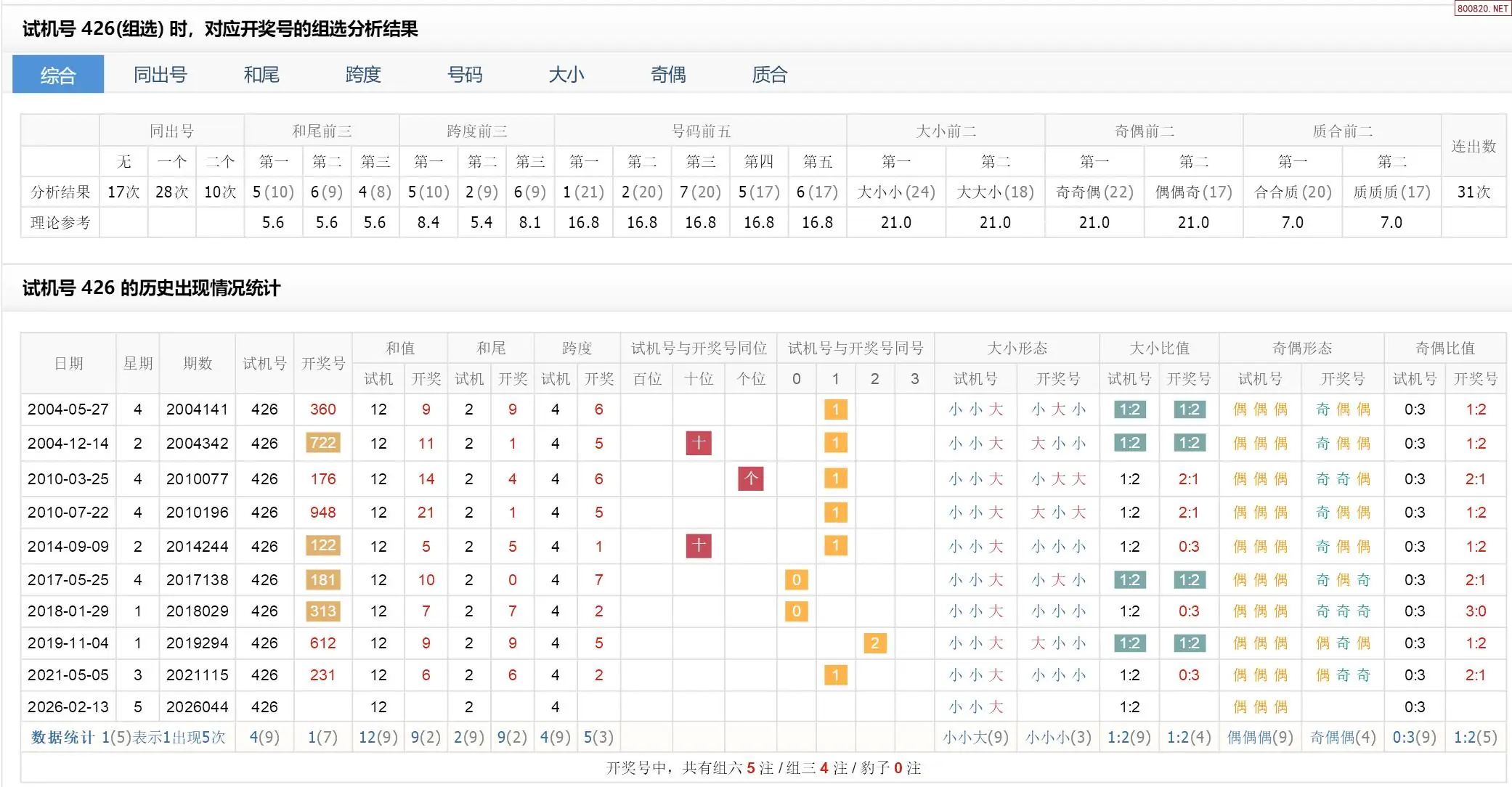
Task: Select the 号码 tab
Action: point(465,75)
